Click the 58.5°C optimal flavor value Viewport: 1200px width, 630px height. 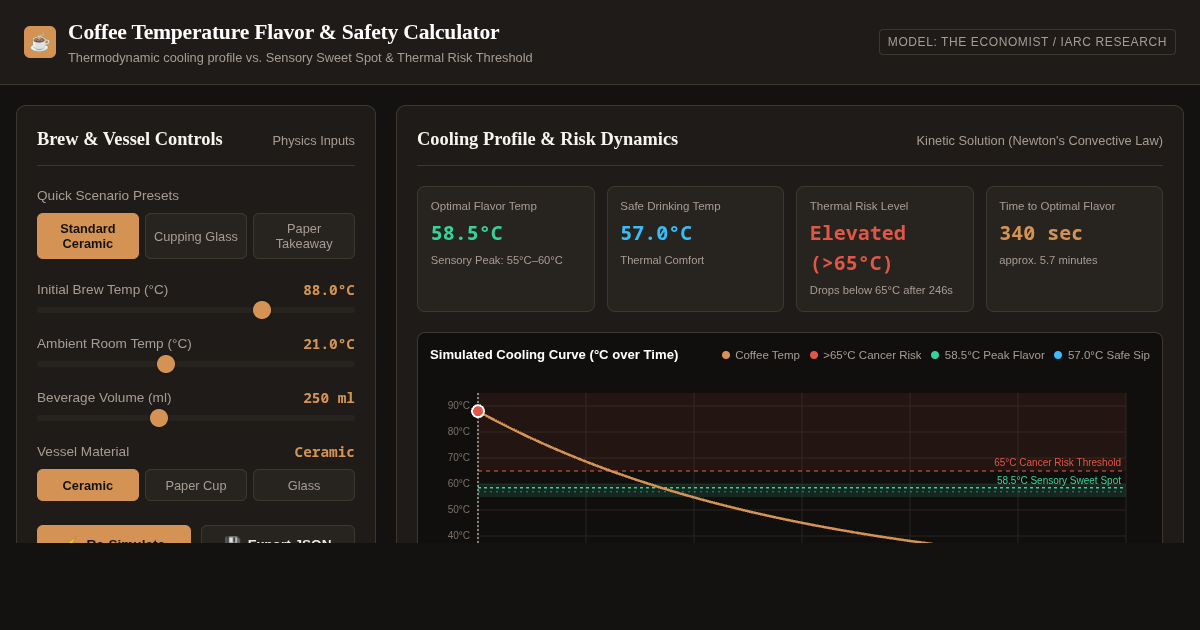[x=467, y=233]
